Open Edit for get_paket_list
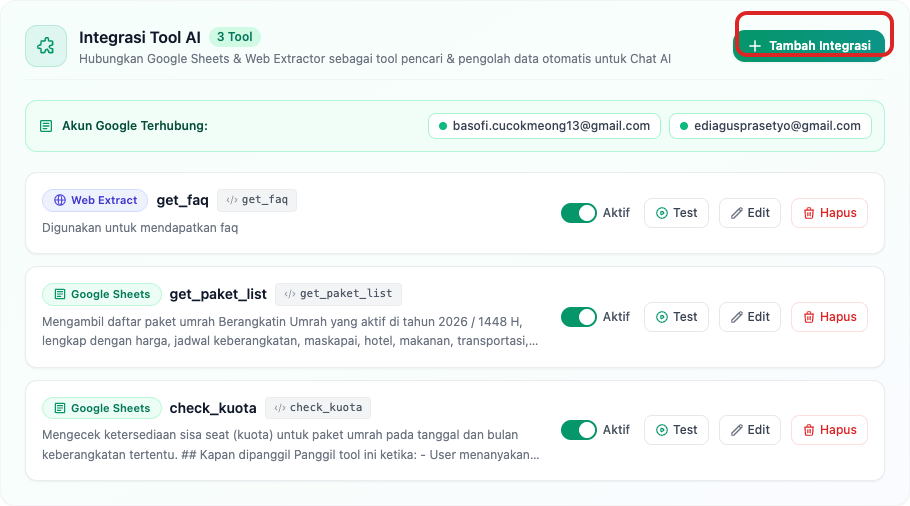Screen dimensions: 910x506 [x=750, y=317]
